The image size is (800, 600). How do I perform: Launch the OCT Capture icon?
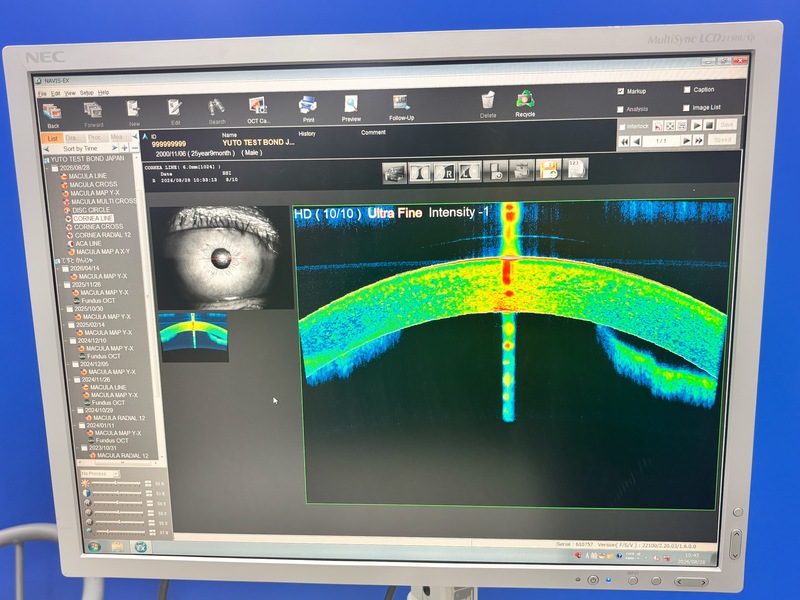point(258,106)
